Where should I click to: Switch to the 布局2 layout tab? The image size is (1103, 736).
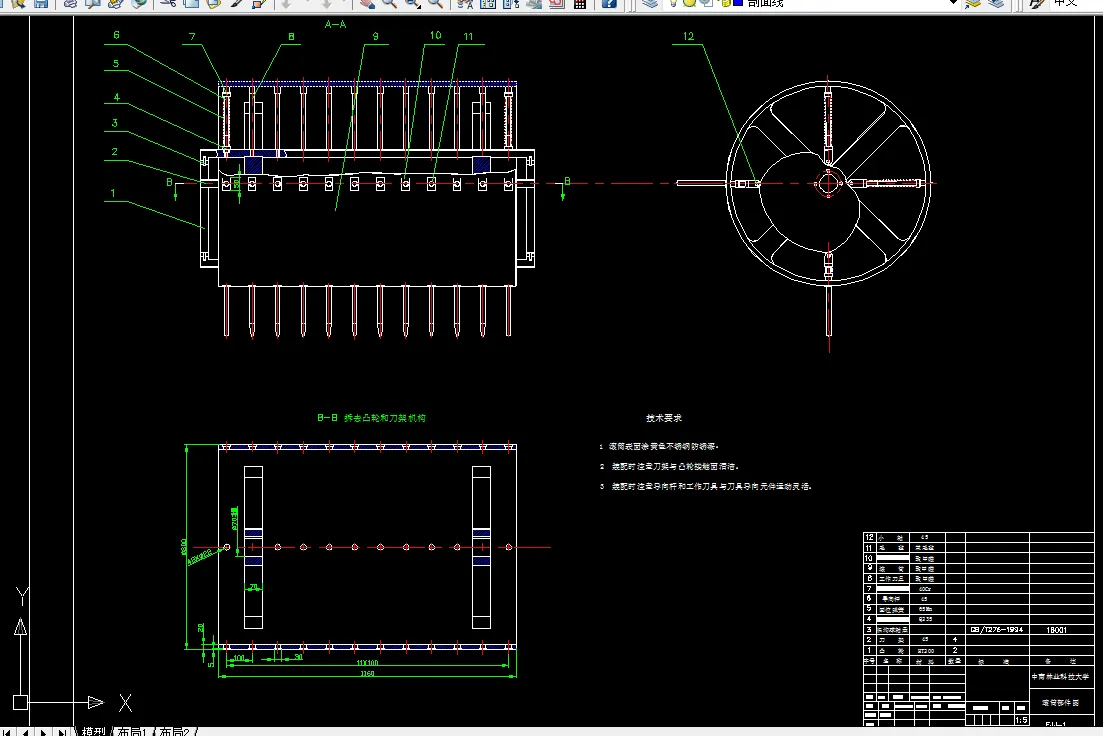(x=174, y=731)
